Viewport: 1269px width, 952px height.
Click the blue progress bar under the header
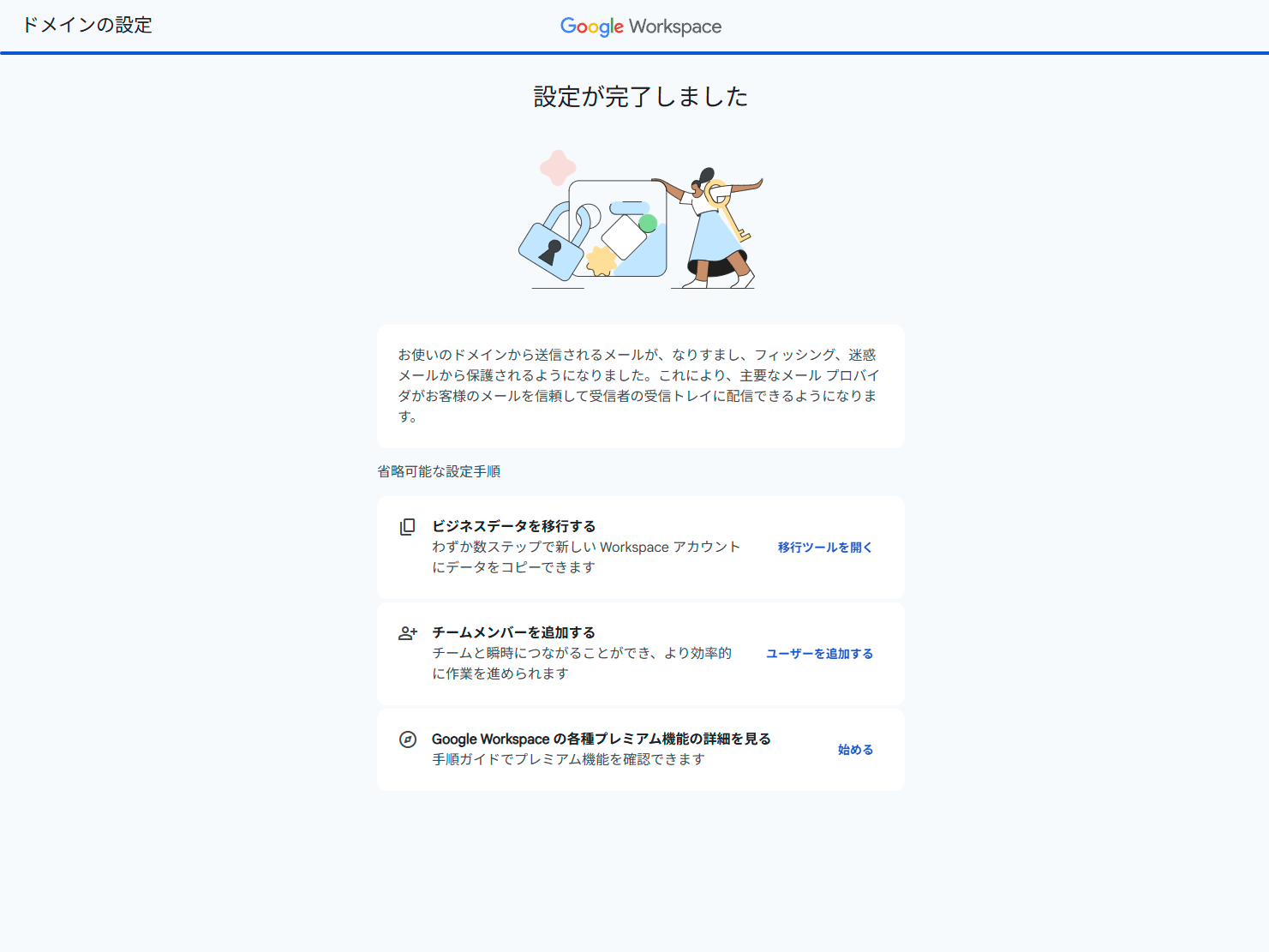tap(634, 53)
